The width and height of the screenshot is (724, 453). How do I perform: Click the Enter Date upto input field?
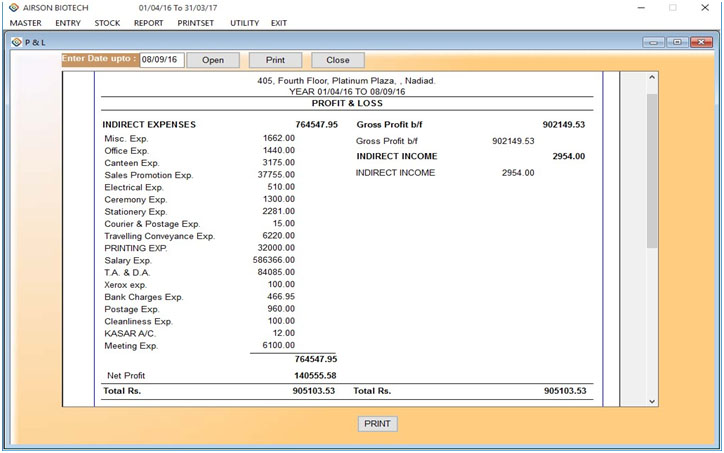pyautogui.click(x=161, y=60)
